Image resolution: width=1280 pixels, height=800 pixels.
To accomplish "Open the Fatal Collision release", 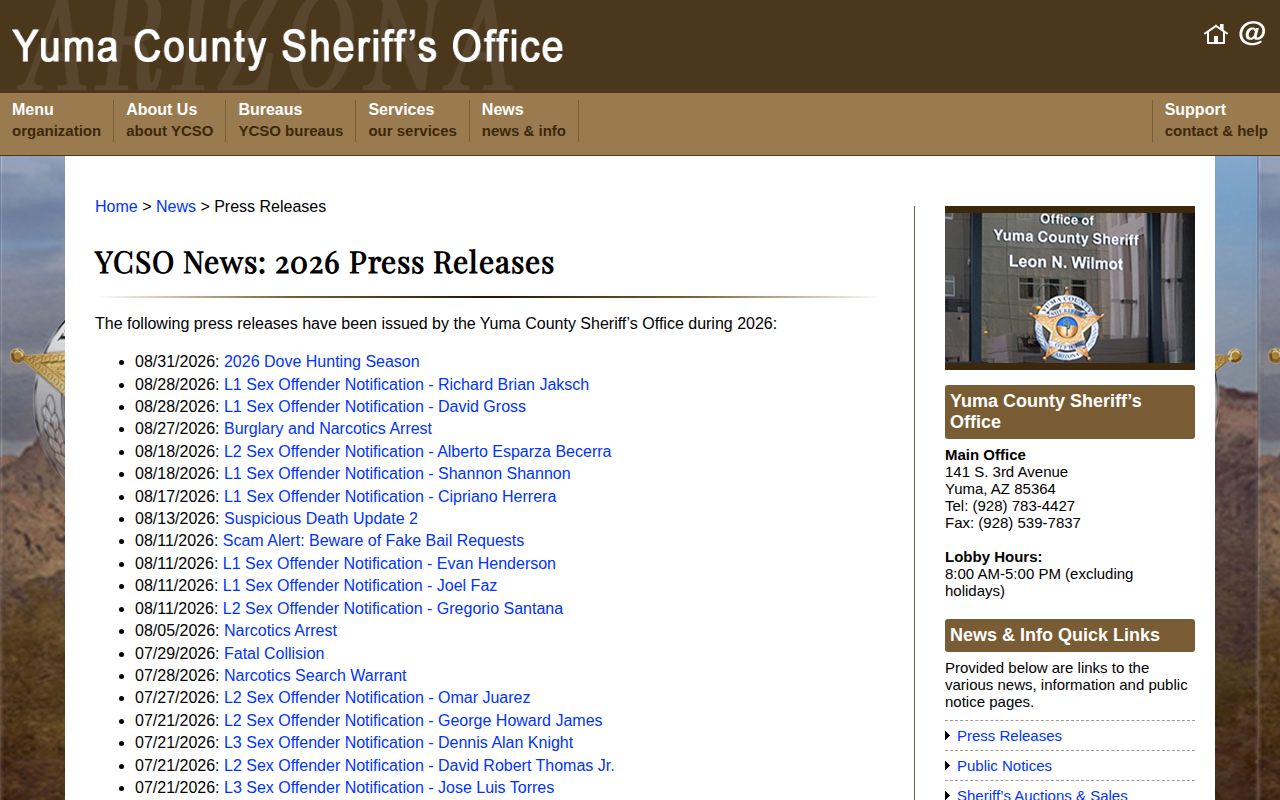I will [x=274, y=654].
